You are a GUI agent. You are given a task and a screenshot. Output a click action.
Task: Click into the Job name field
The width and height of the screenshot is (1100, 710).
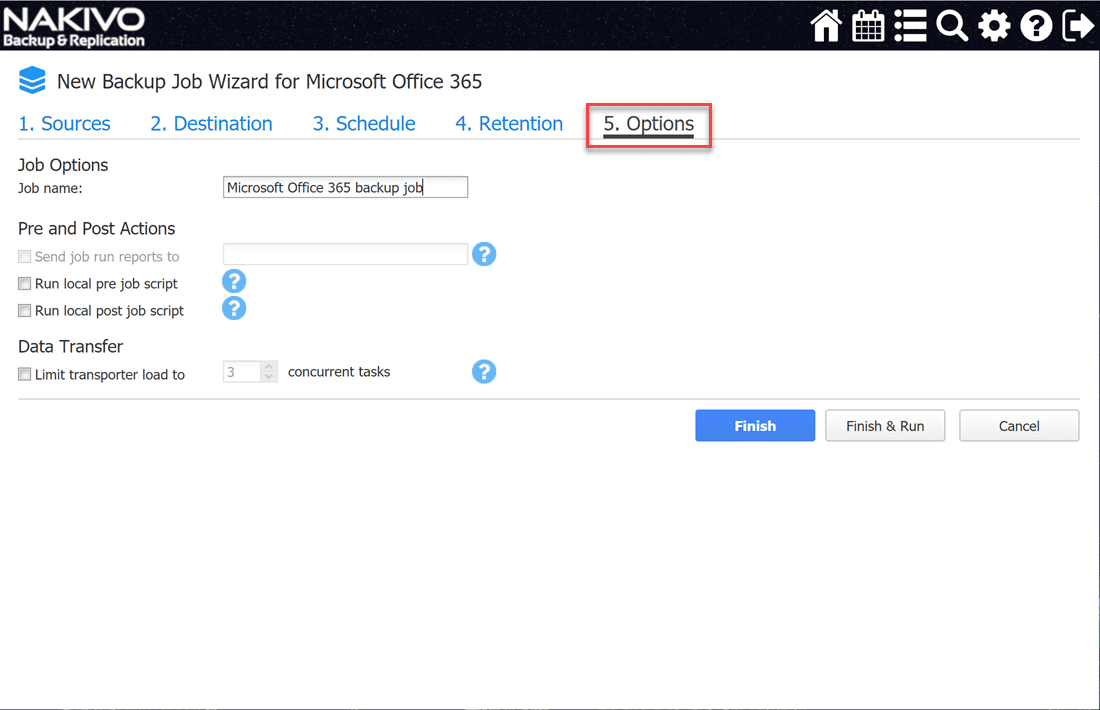(345, 187)
